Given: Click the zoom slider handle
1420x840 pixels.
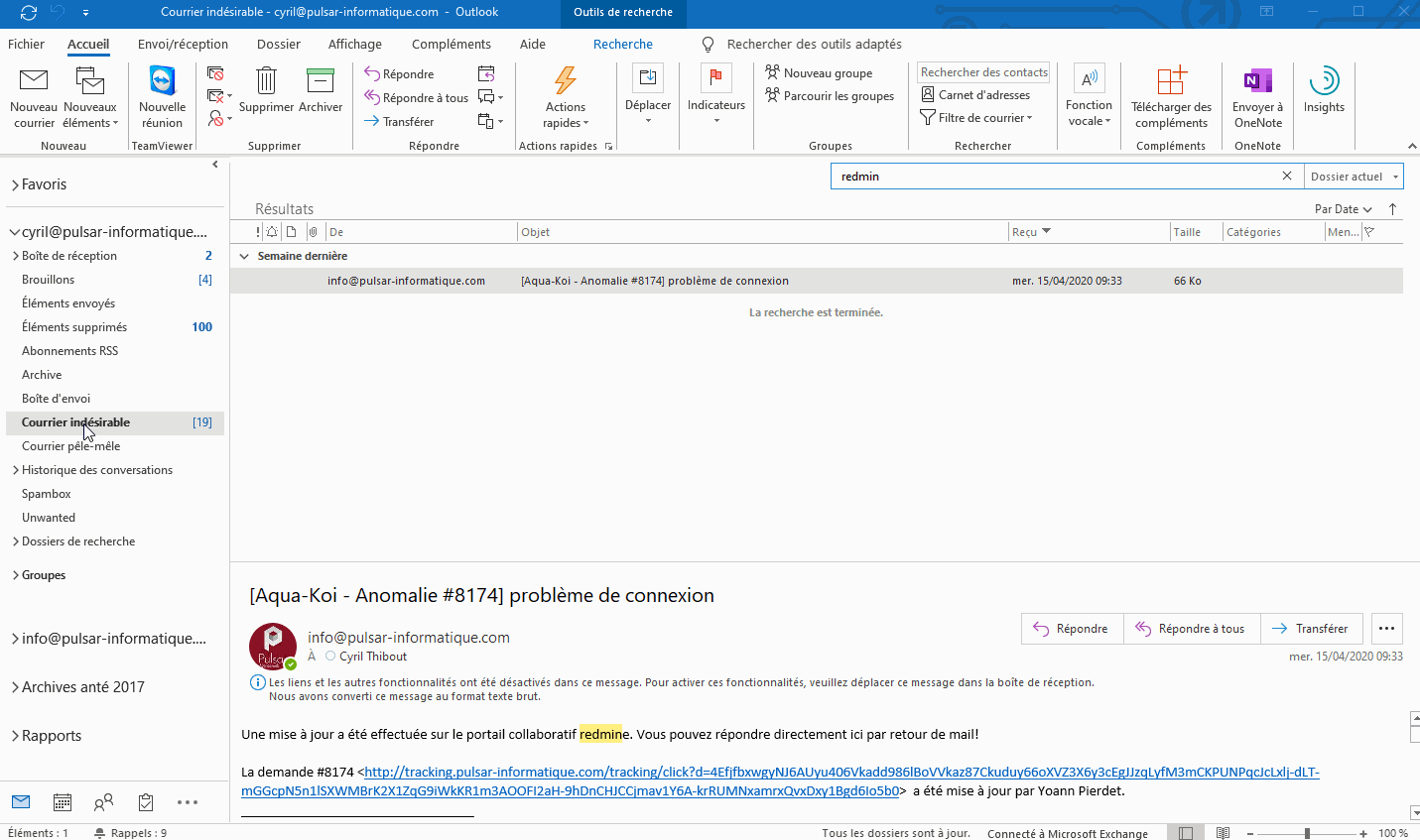Looking at the screenshot, I should click(1307, 833).
